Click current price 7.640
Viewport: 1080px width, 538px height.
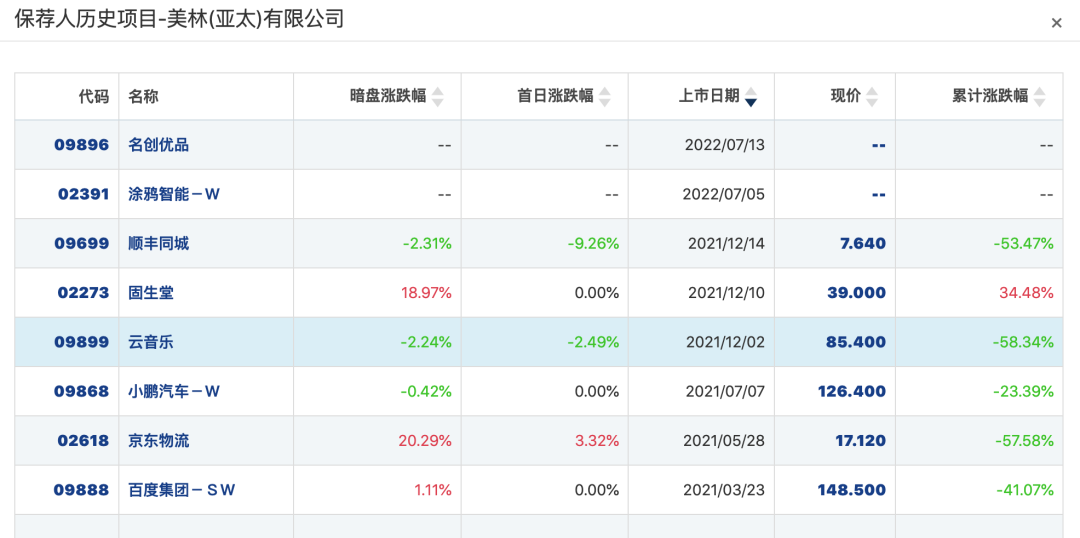pyautogui.click(x=863, y=243)
